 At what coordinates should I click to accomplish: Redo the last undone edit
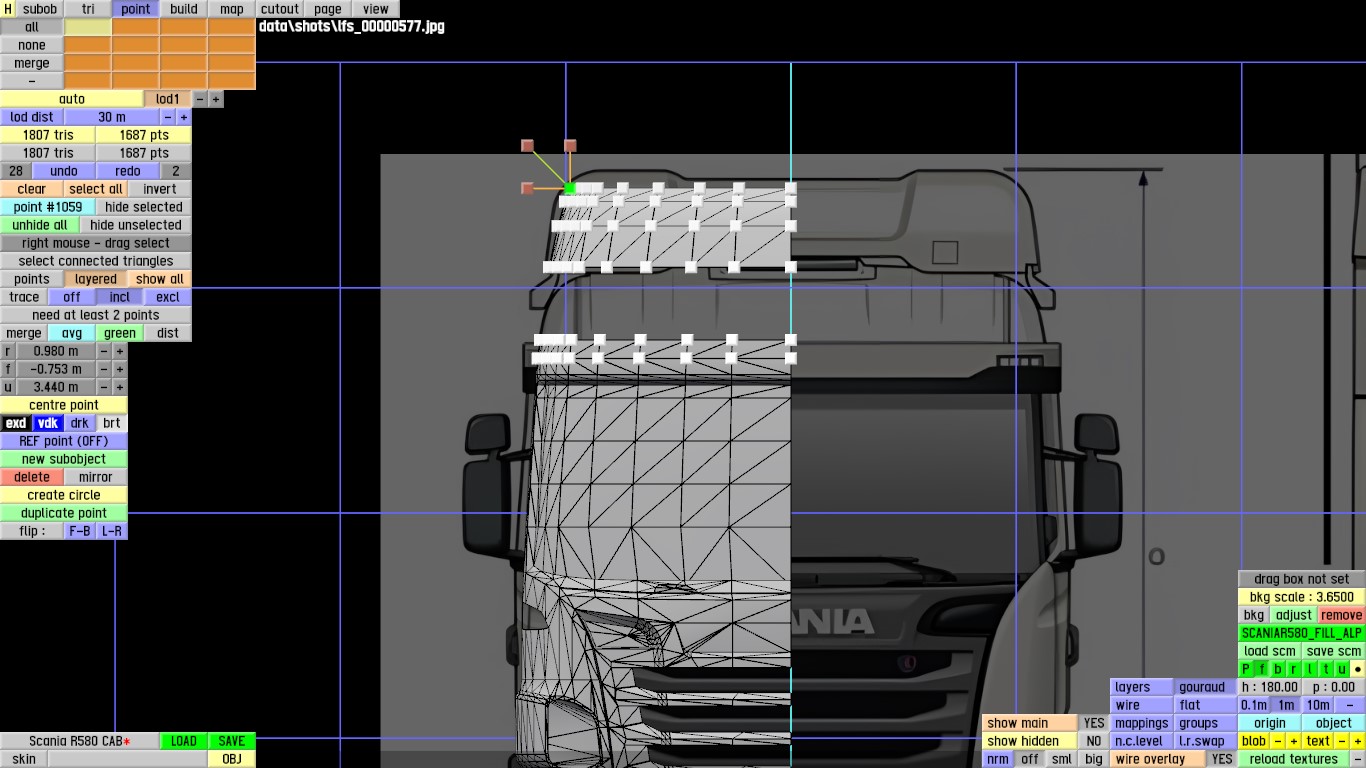point(128,171)
